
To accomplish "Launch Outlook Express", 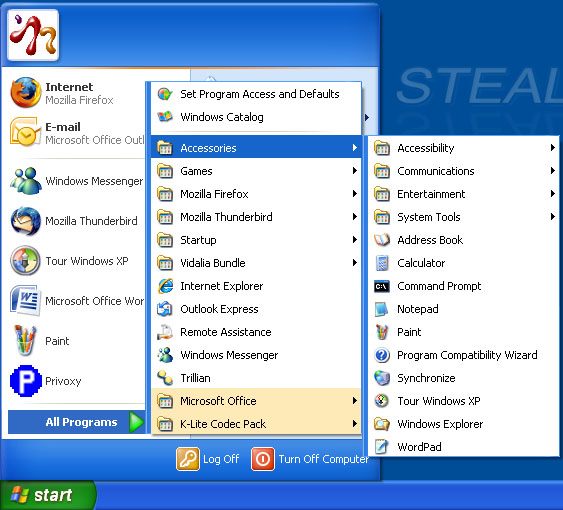I will pos(256,309).
